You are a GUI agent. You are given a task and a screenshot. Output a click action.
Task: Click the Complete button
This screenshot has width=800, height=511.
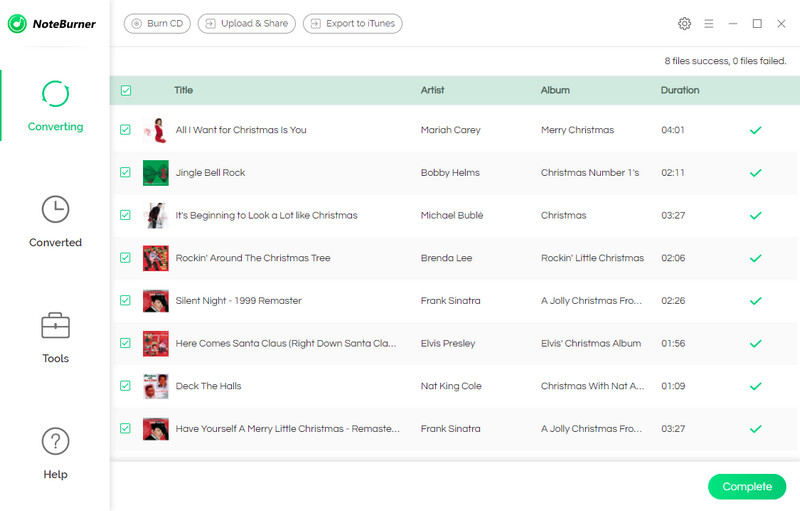[747, 487]
